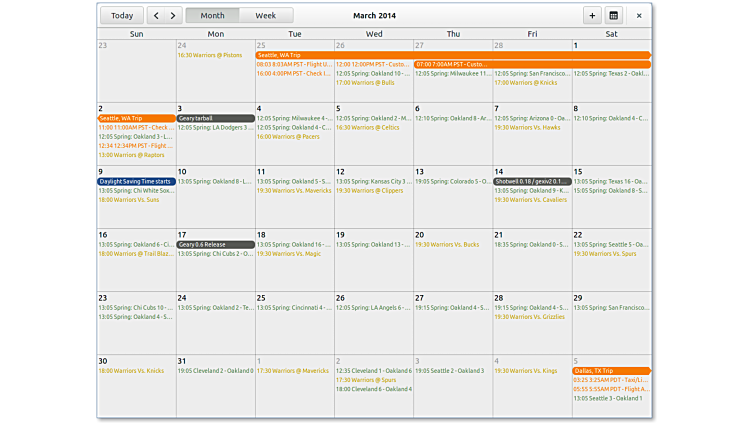Go to previous month with left arrow

[155, 16]
